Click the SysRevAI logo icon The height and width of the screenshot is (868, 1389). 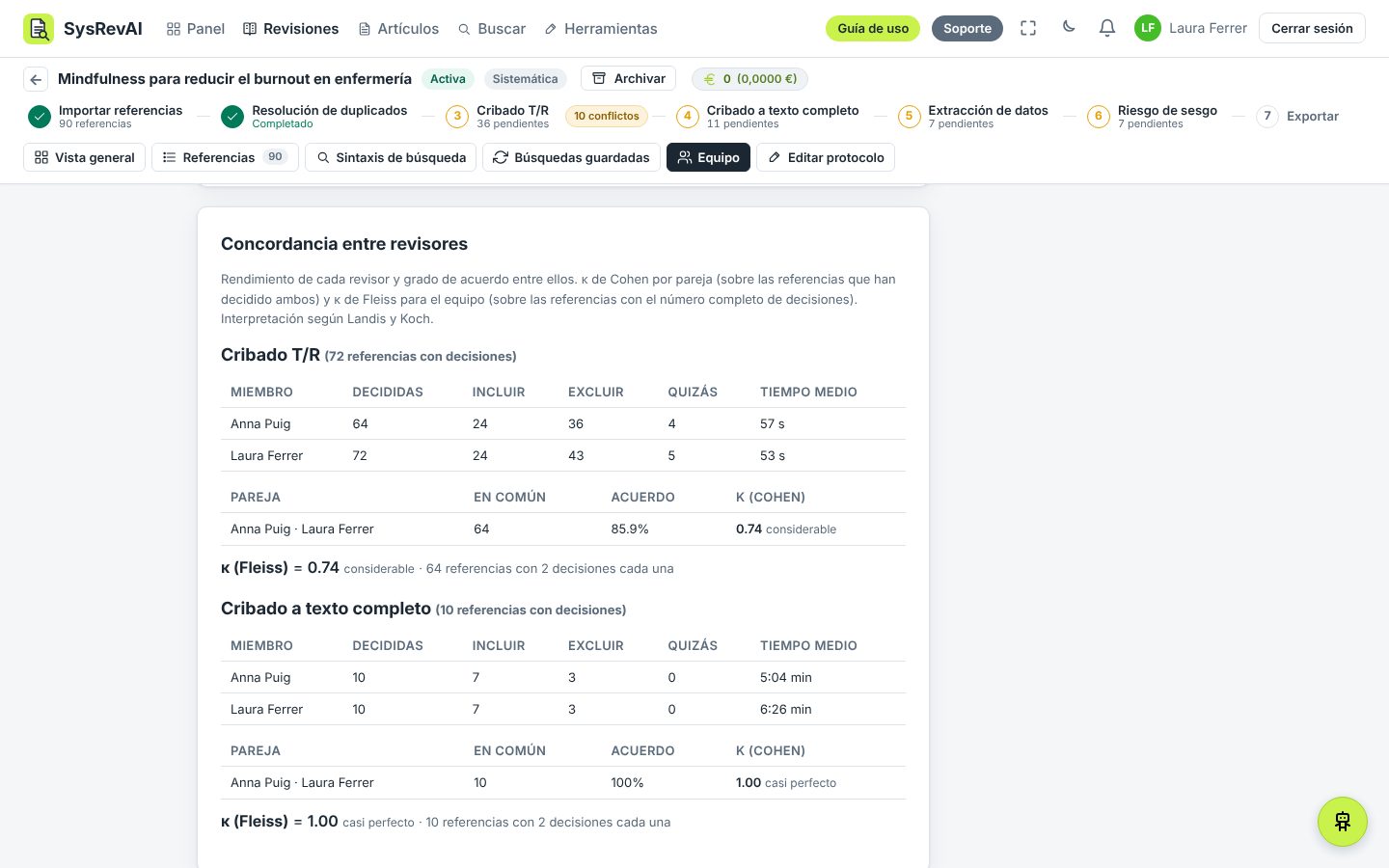(x=39, y=29)
